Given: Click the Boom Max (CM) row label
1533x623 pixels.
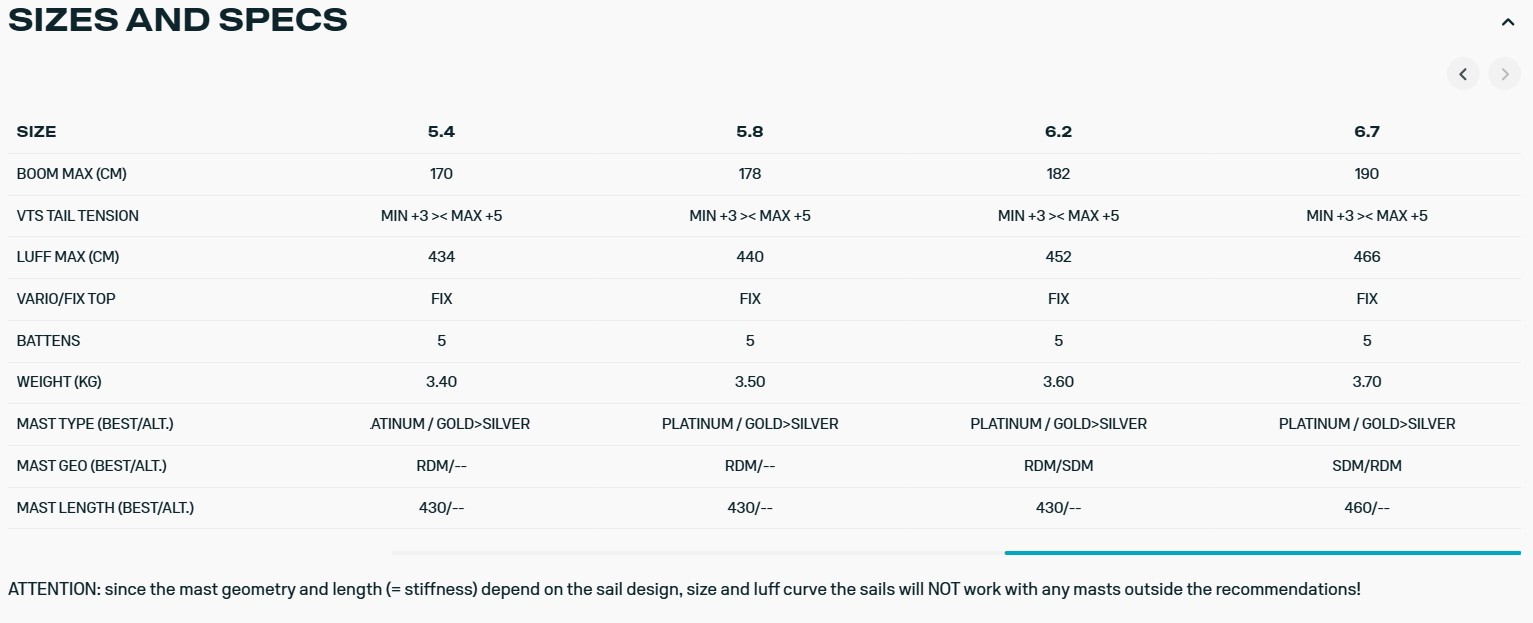Looking at the screenshot, I should [72, 174].
